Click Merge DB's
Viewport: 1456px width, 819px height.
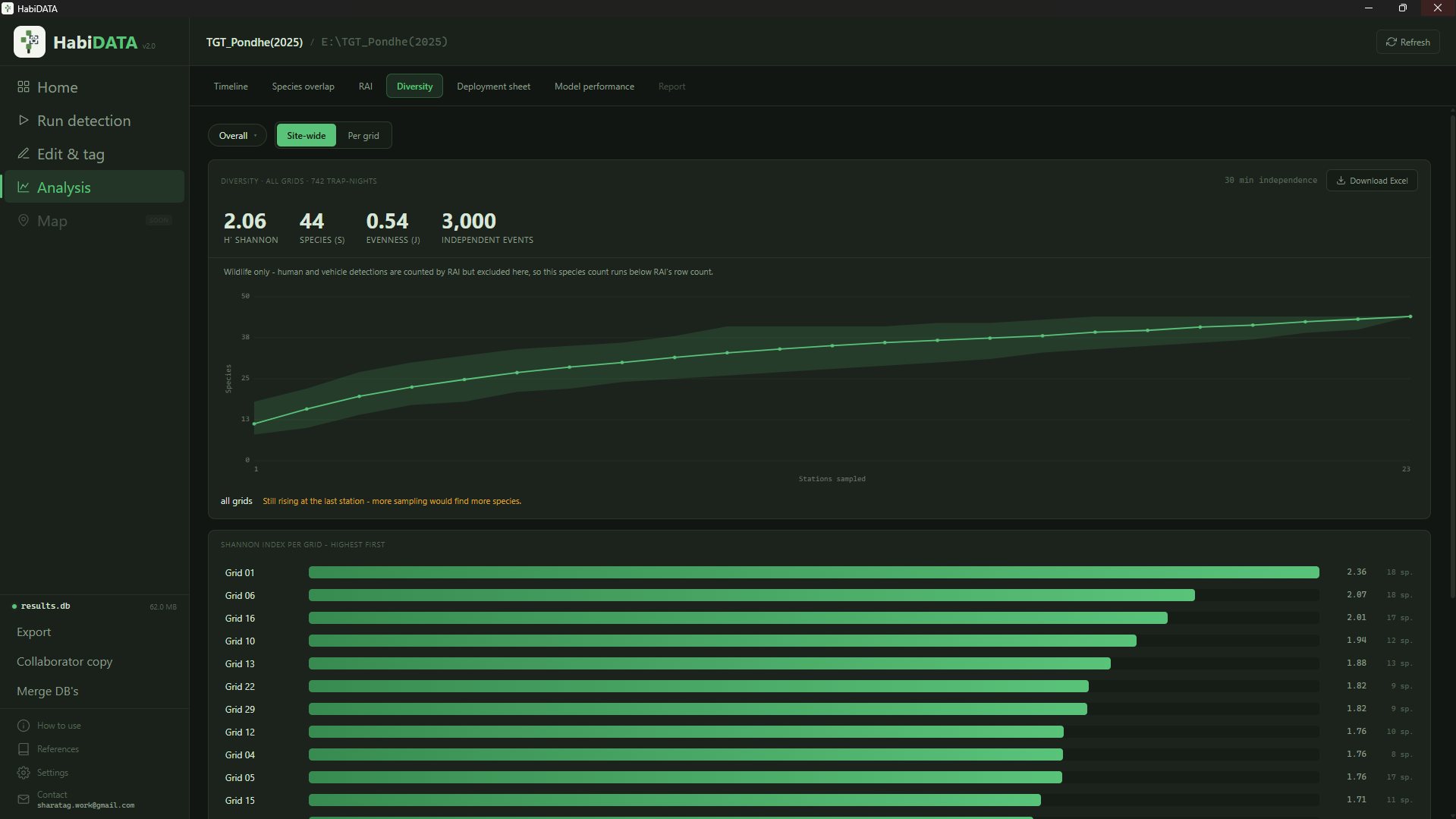[48, 691]
